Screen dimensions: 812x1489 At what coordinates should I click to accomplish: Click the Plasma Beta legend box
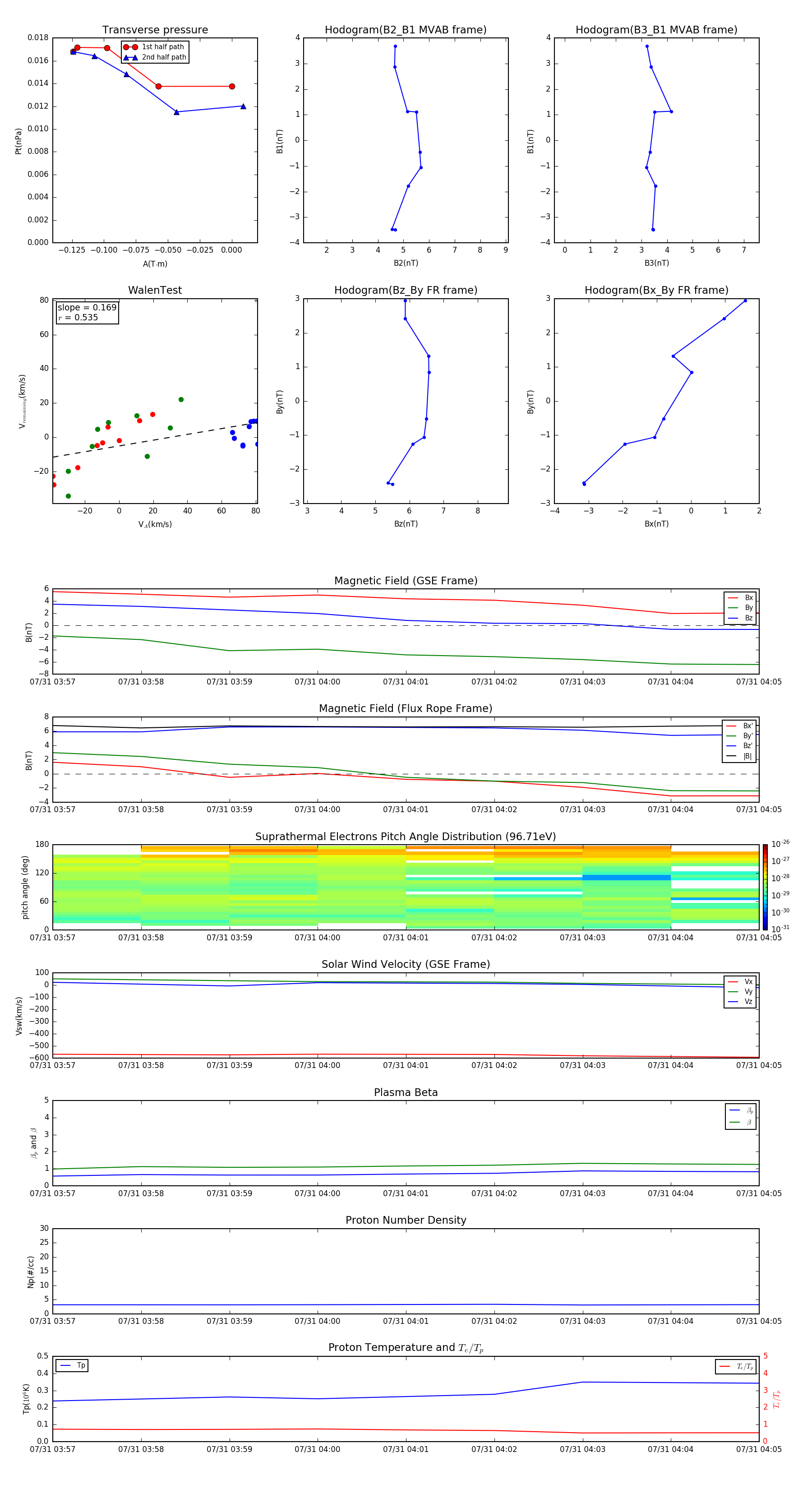pyautogui.click(x=740, y=1116)
